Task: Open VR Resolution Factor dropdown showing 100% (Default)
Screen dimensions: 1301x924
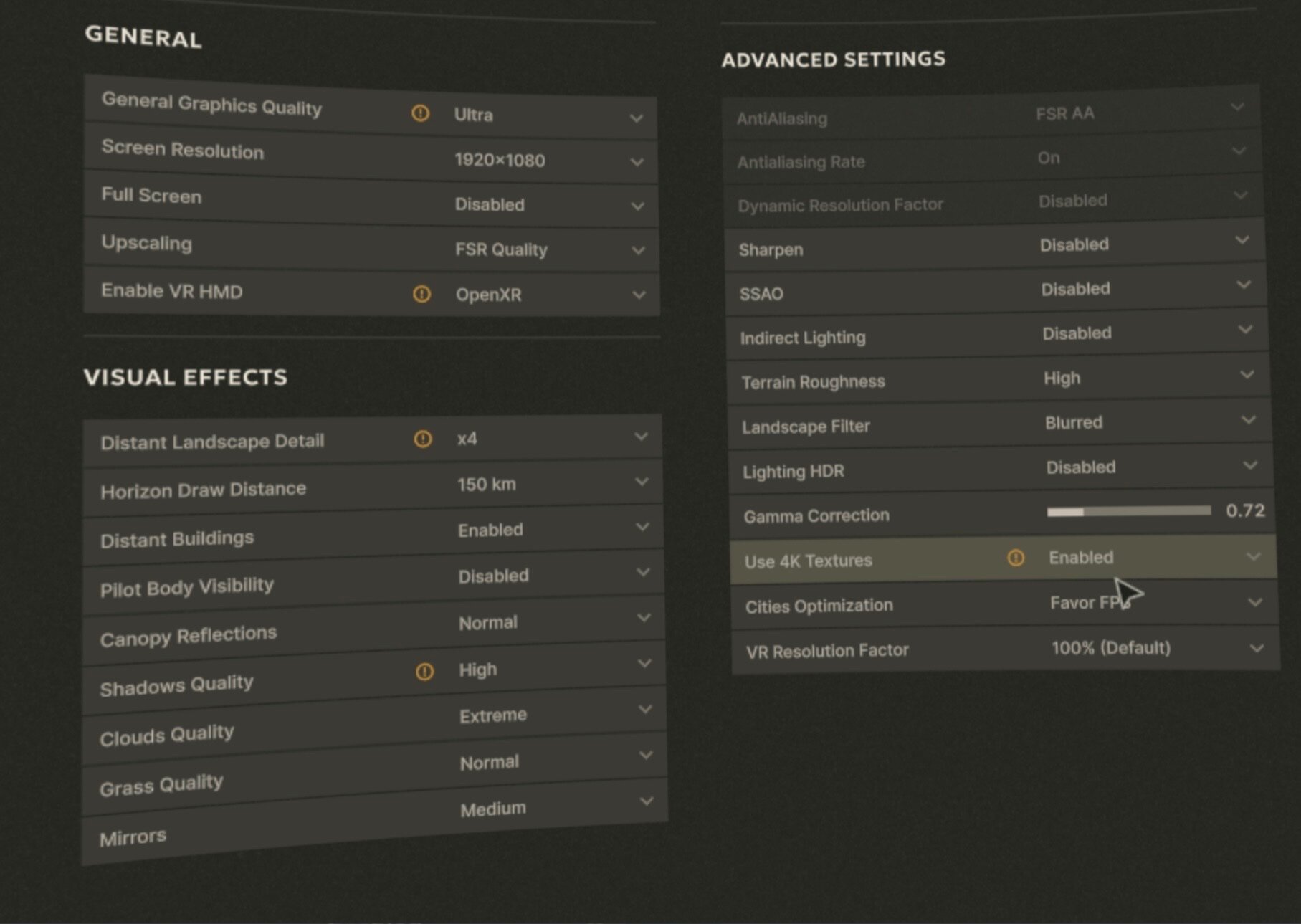Action: point(1158,648)
